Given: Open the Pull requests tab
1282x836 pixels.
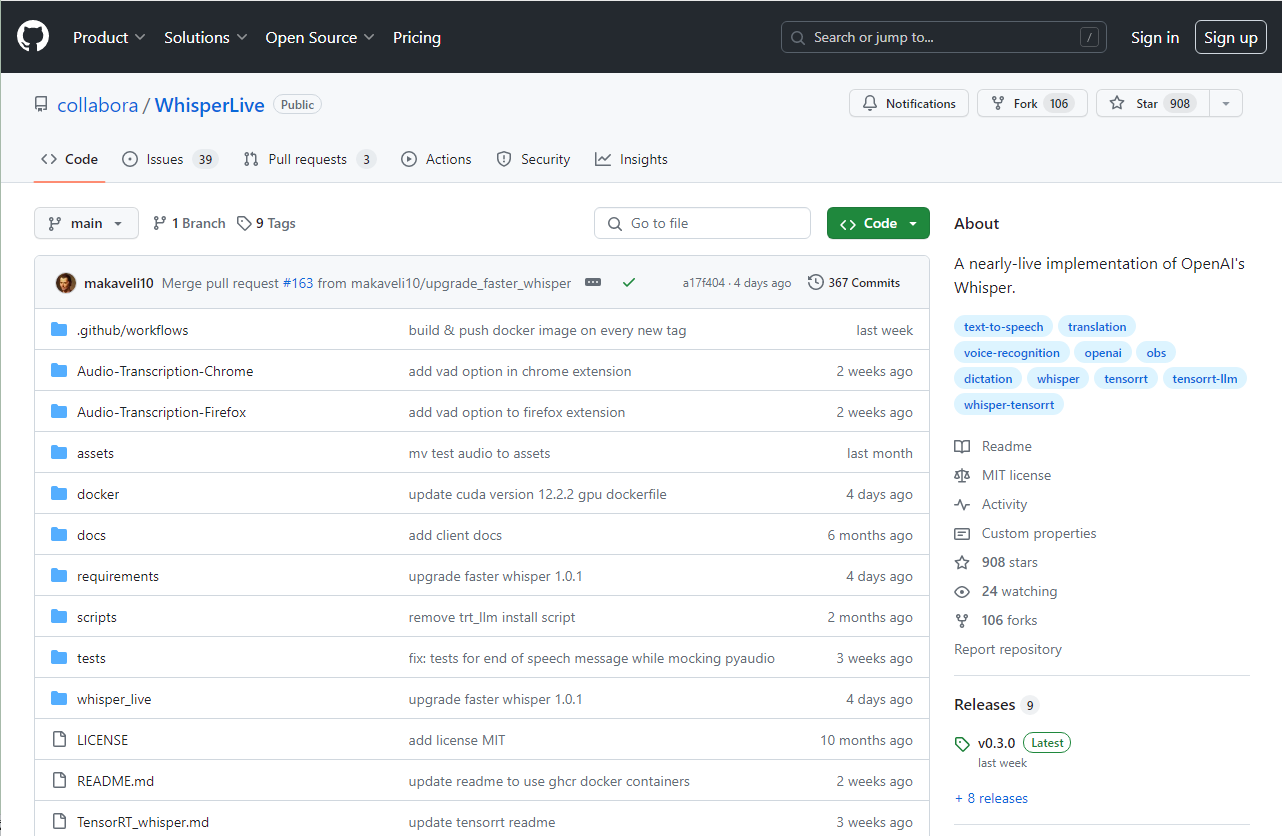Looking at the screenshot, I should [x=310, y=159].
